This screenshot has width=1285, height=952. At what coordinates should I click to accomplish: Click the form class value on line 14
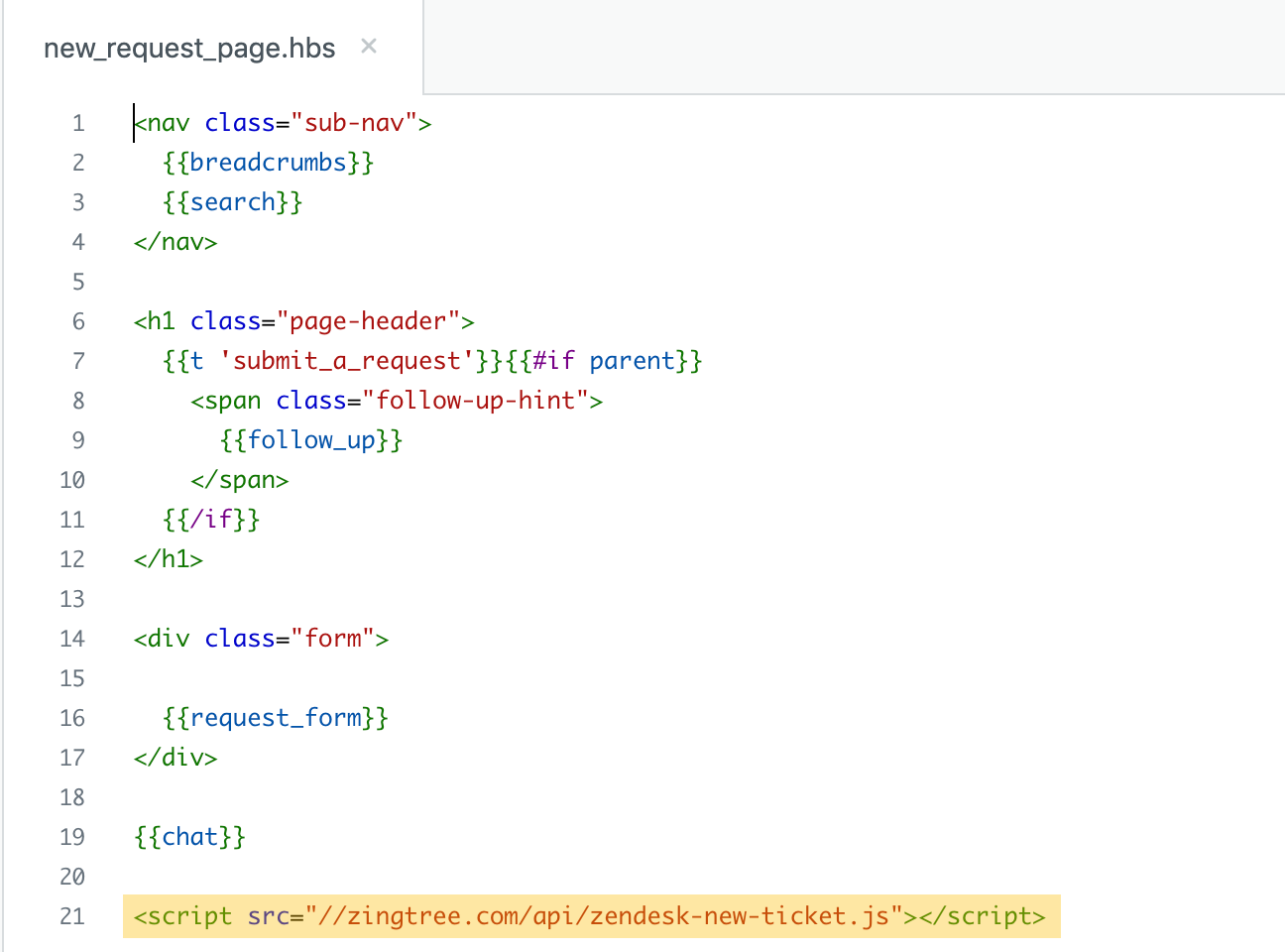(328, 638)
